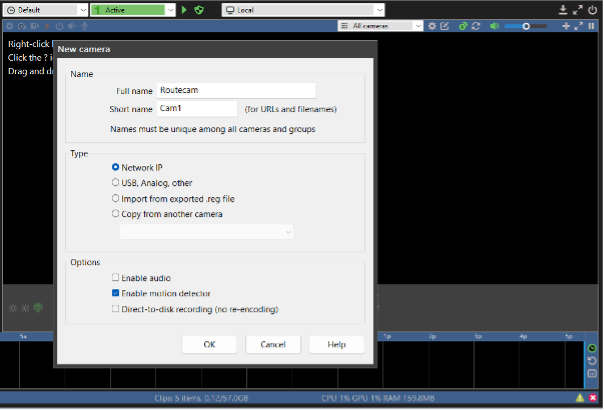
Task: Select the USB, Analog, other radio option
Action: 115,183
